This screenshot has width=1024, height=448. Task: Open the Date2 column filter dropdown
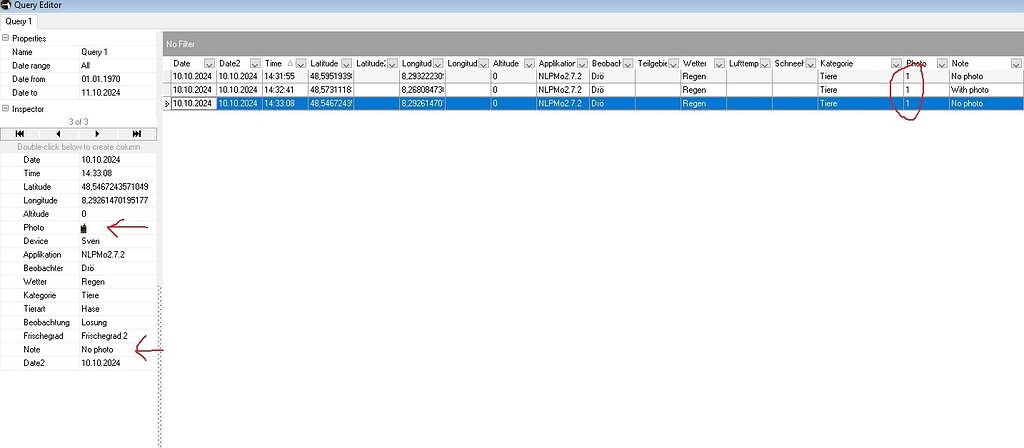pos(255,63)
